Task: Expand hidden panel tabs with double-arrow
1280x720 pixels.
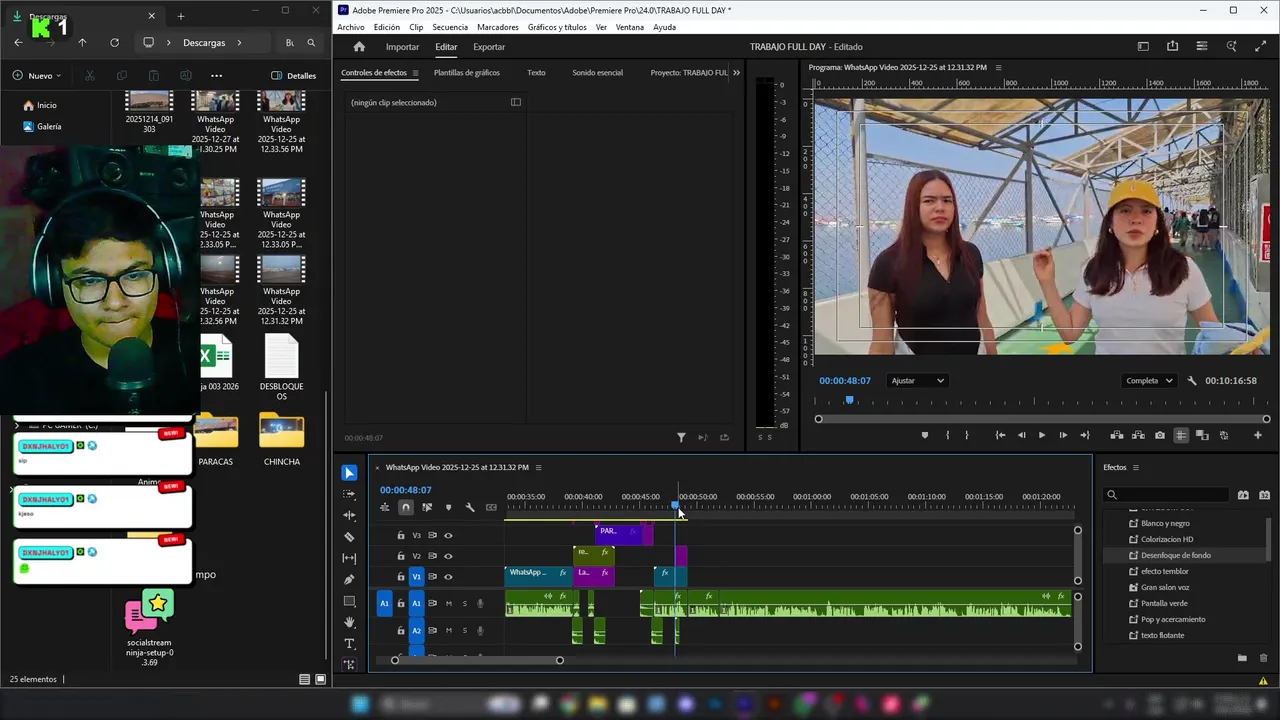Action: (737, 73)
